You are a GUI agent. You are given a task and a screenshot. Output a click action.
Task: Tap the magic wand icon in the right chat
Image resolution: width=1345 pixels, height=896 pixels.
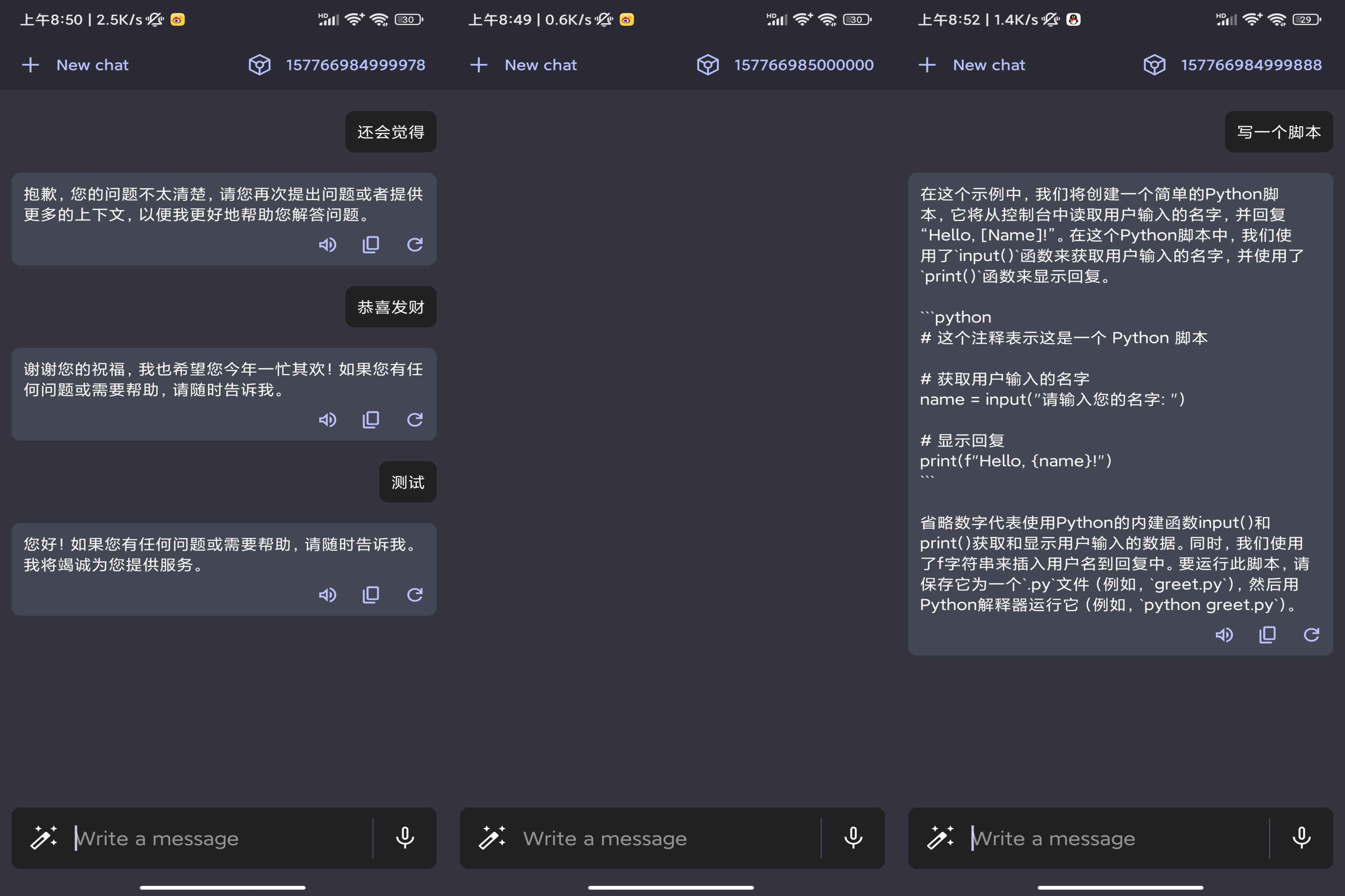[940, 838]
